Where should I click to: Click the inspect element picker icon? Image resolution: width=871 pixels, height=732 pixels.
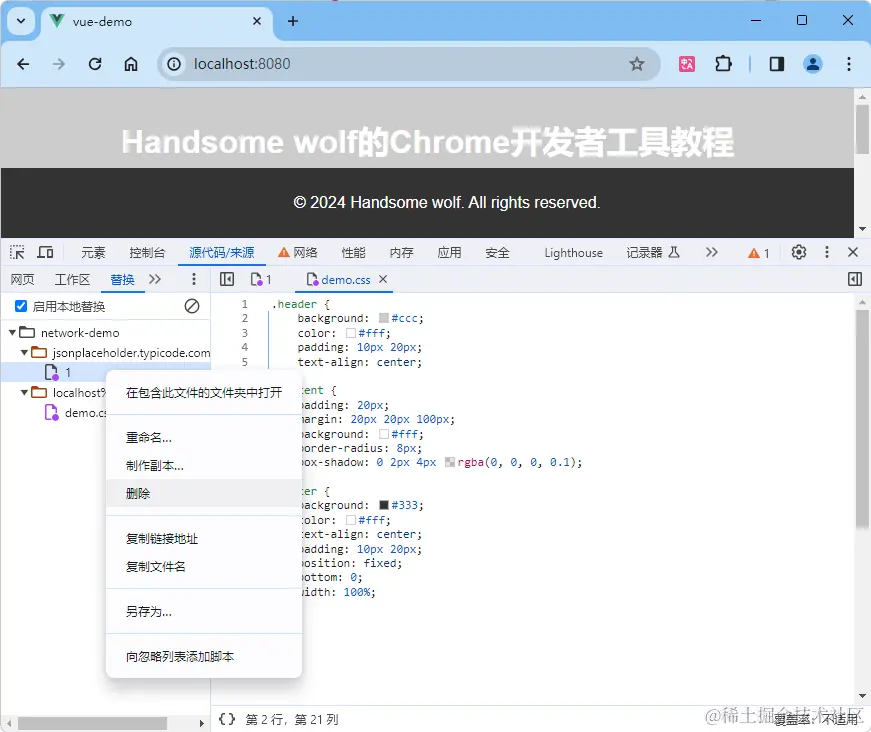(x=17, y=253)
